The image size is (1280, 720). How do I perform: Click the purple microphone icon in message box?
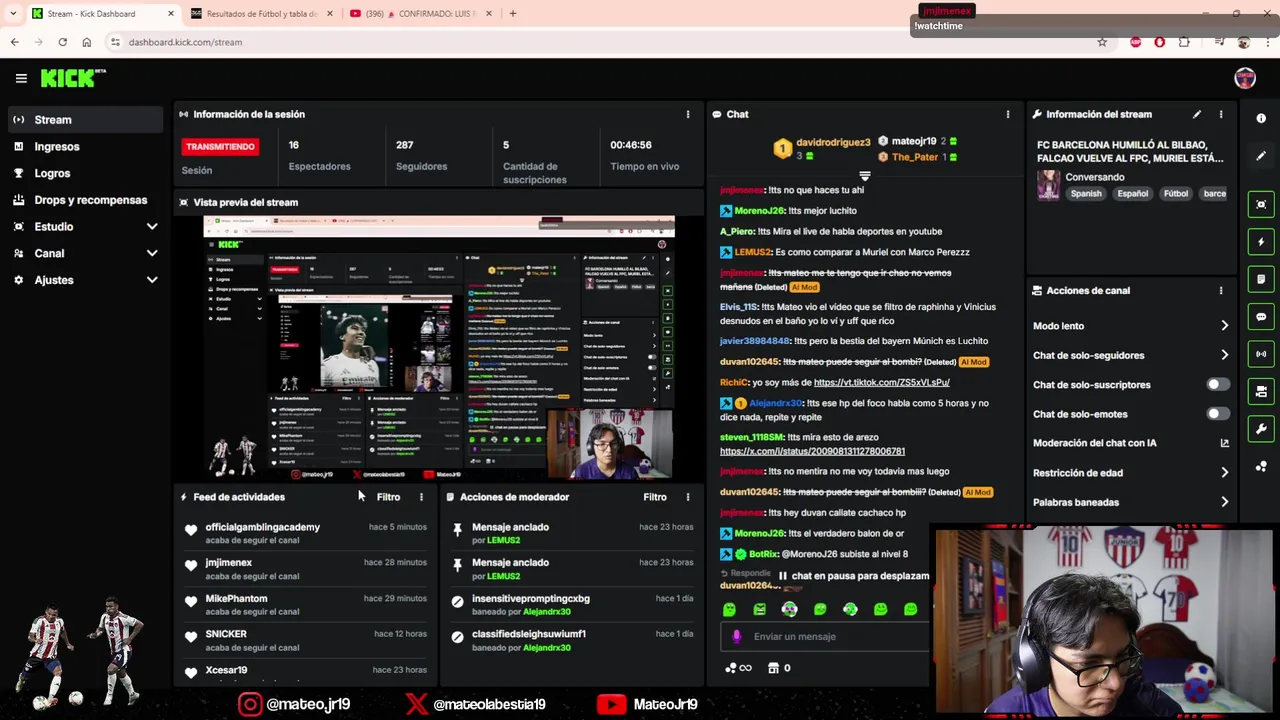pos(737,636)
